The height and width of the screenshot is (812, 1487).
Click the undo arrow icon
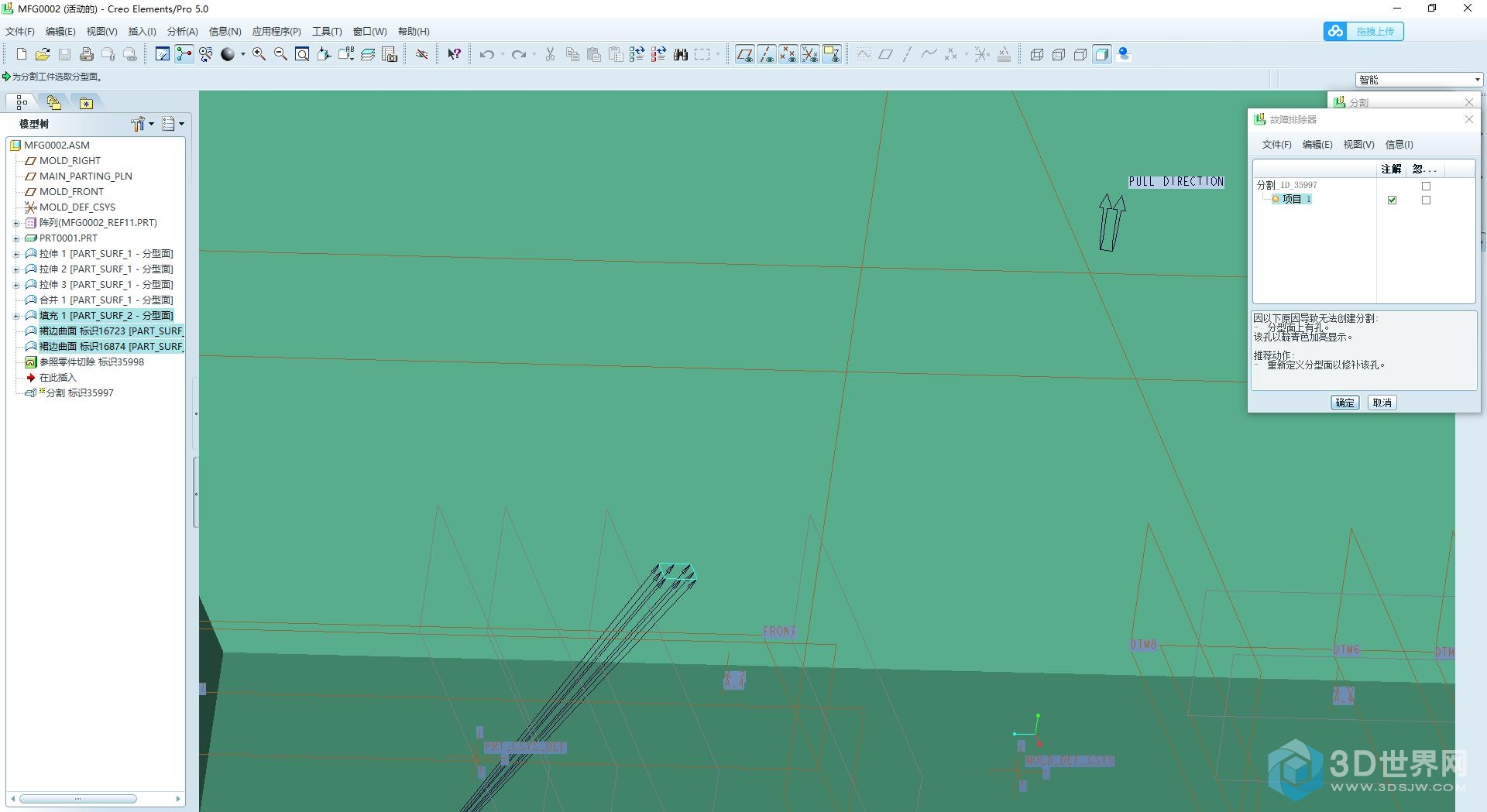(x=486, y=54)
